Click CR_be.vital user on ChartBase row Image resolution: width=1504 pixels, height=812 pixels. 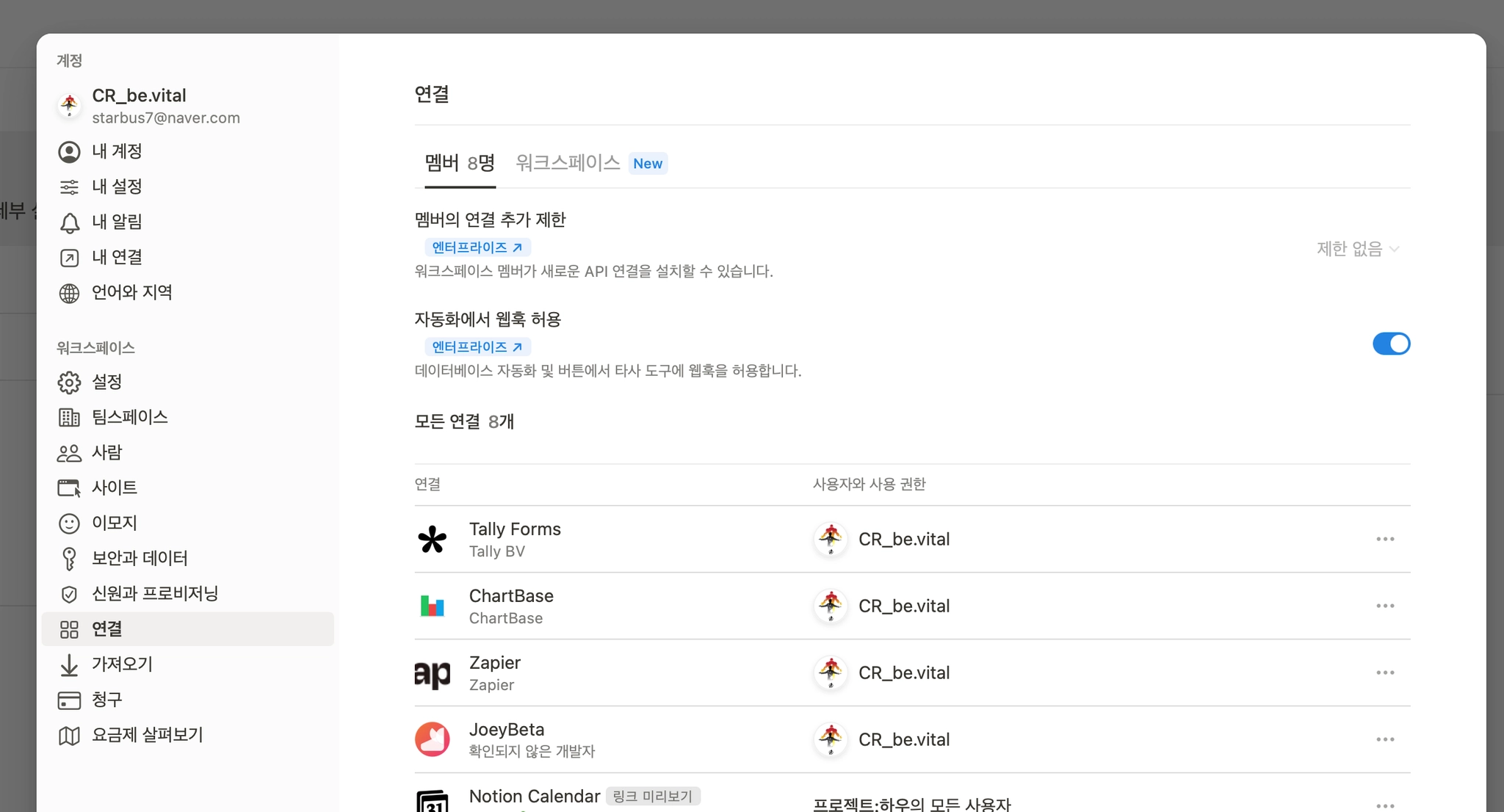[903, 606]
